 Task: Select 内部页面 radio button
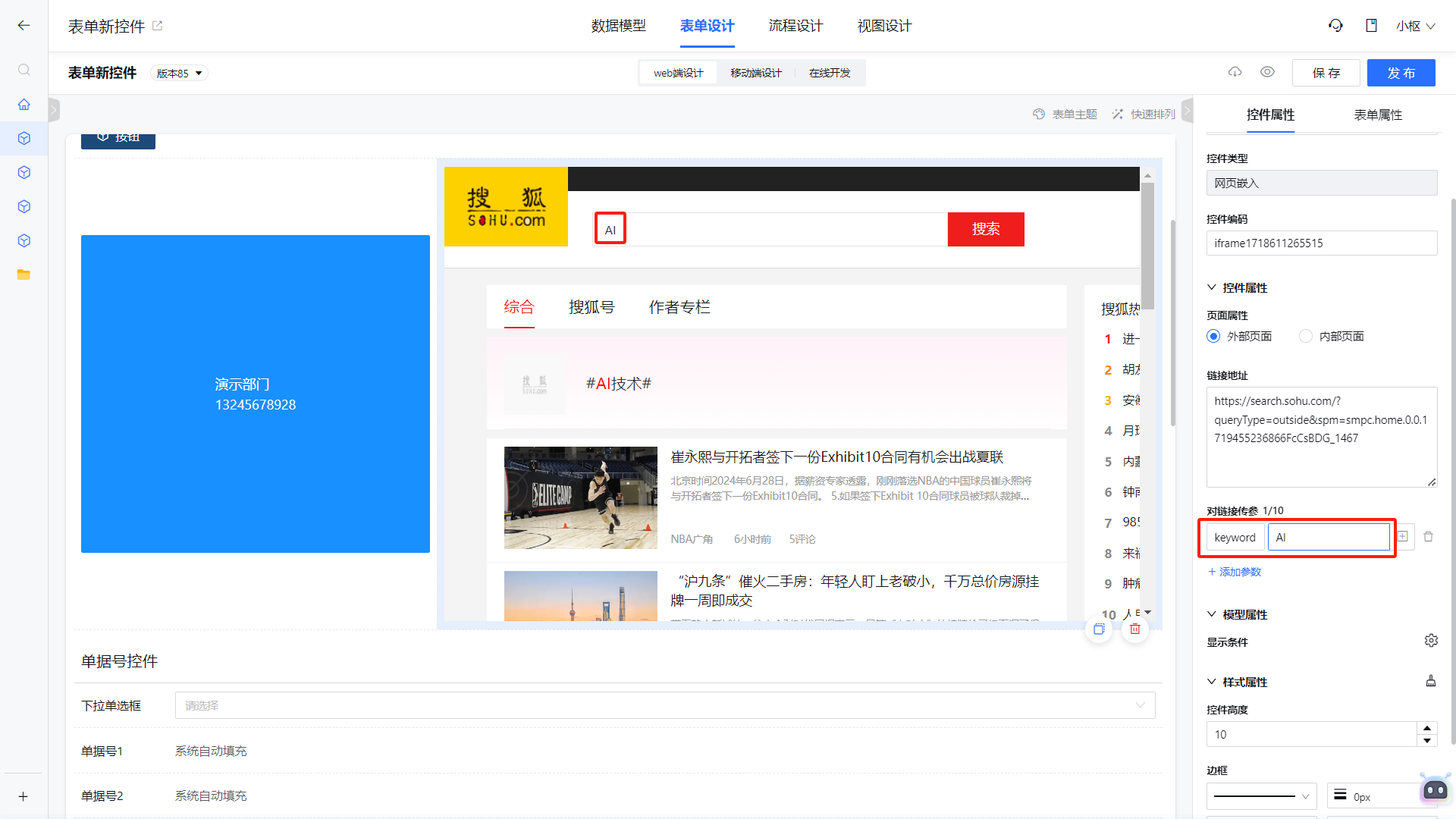pos(1306,336)
